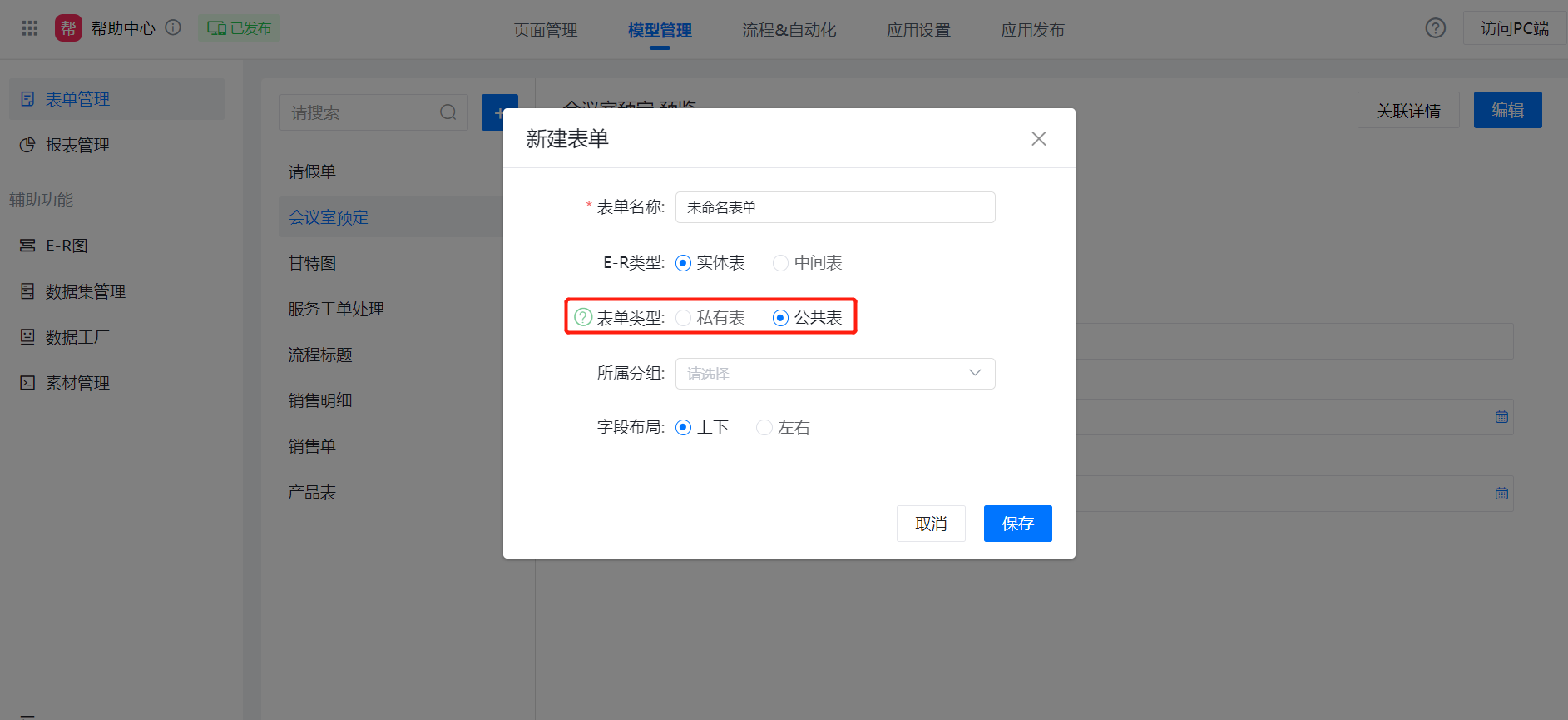Open 数据工厂 in the sidebar

(77, 337)
